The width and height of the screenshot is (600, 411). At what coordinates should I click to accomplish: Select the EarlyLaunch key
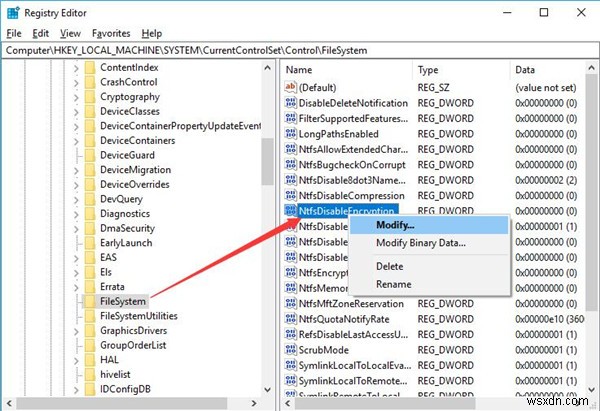click(126, 243)
